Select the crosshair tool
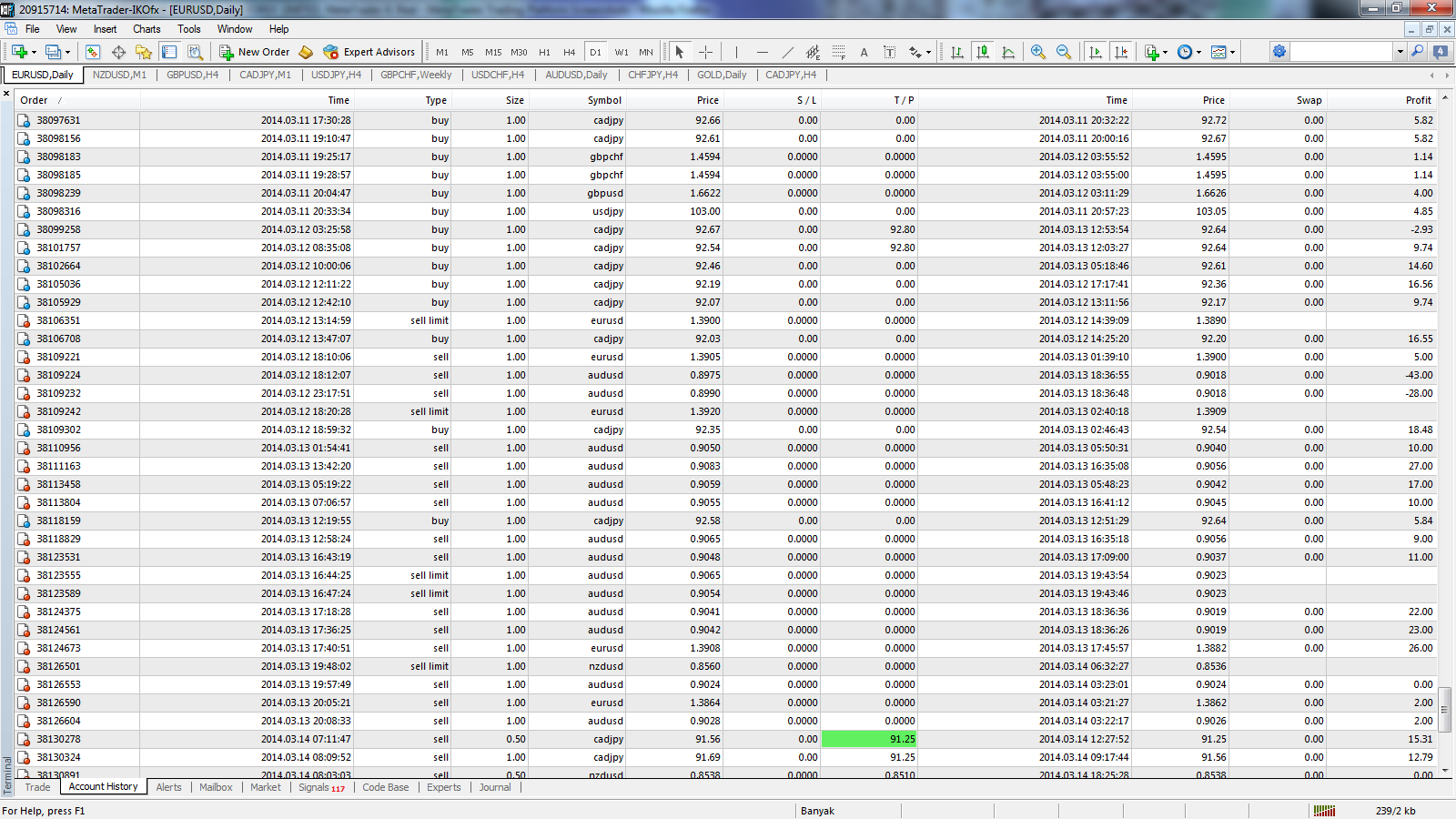 tap(705, 52)
